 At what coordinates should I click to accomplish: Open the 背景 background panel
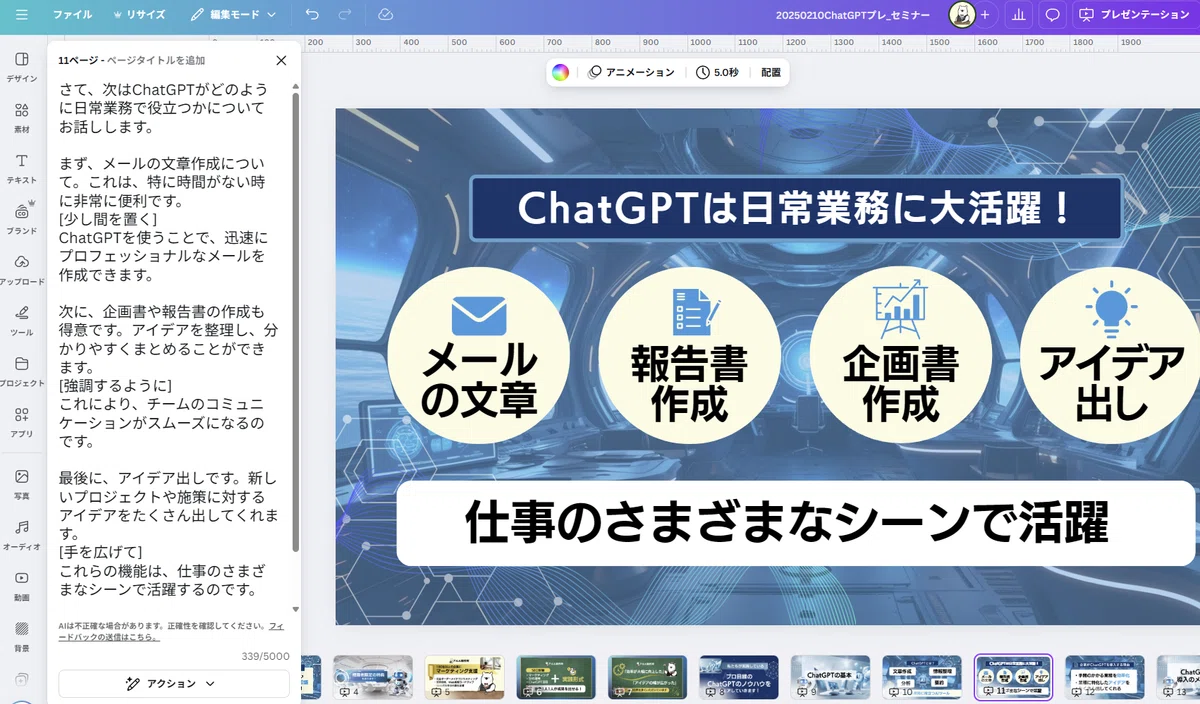(22, 636)
